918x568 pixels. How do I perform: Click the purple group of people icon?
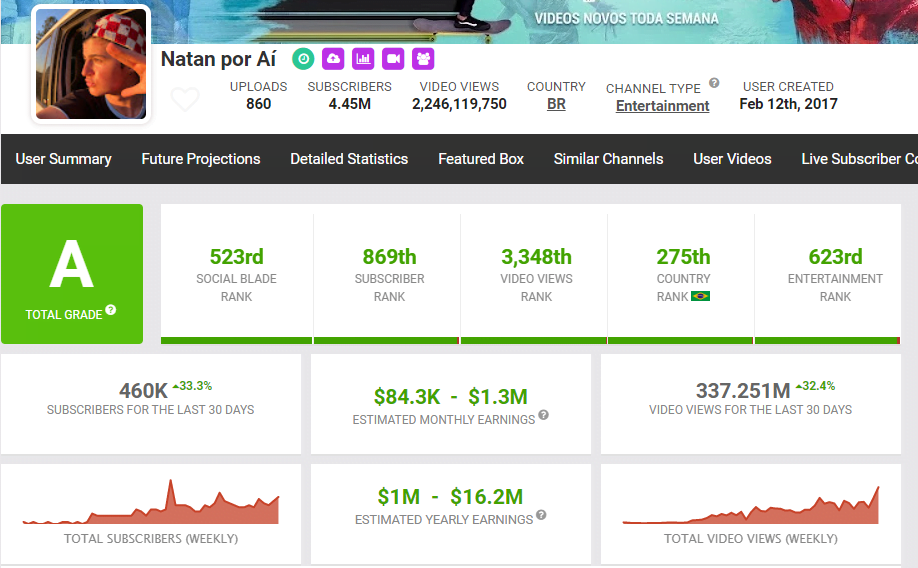point(423,59)
